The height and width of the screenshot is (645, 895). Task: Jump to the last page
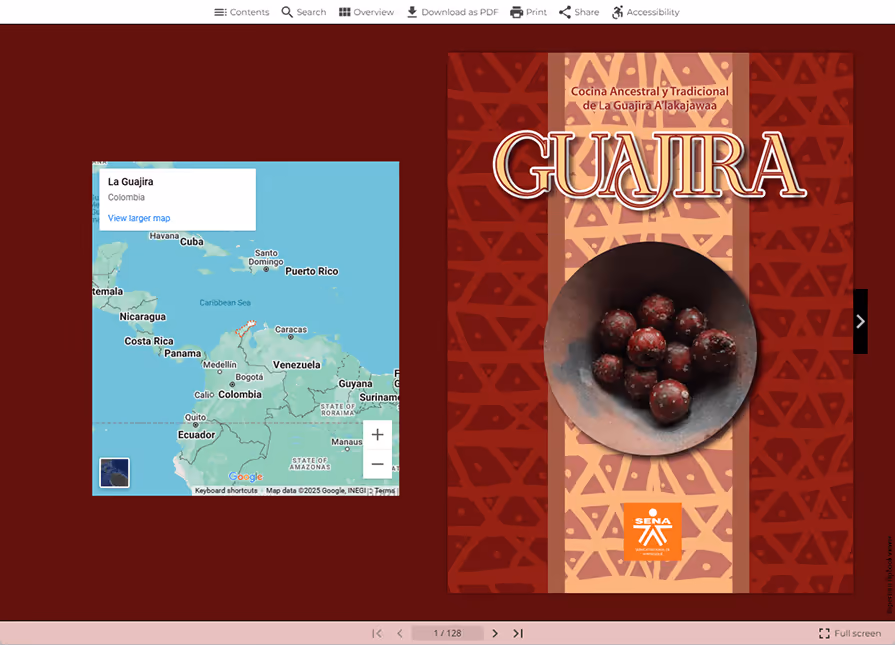coord(518,633)
